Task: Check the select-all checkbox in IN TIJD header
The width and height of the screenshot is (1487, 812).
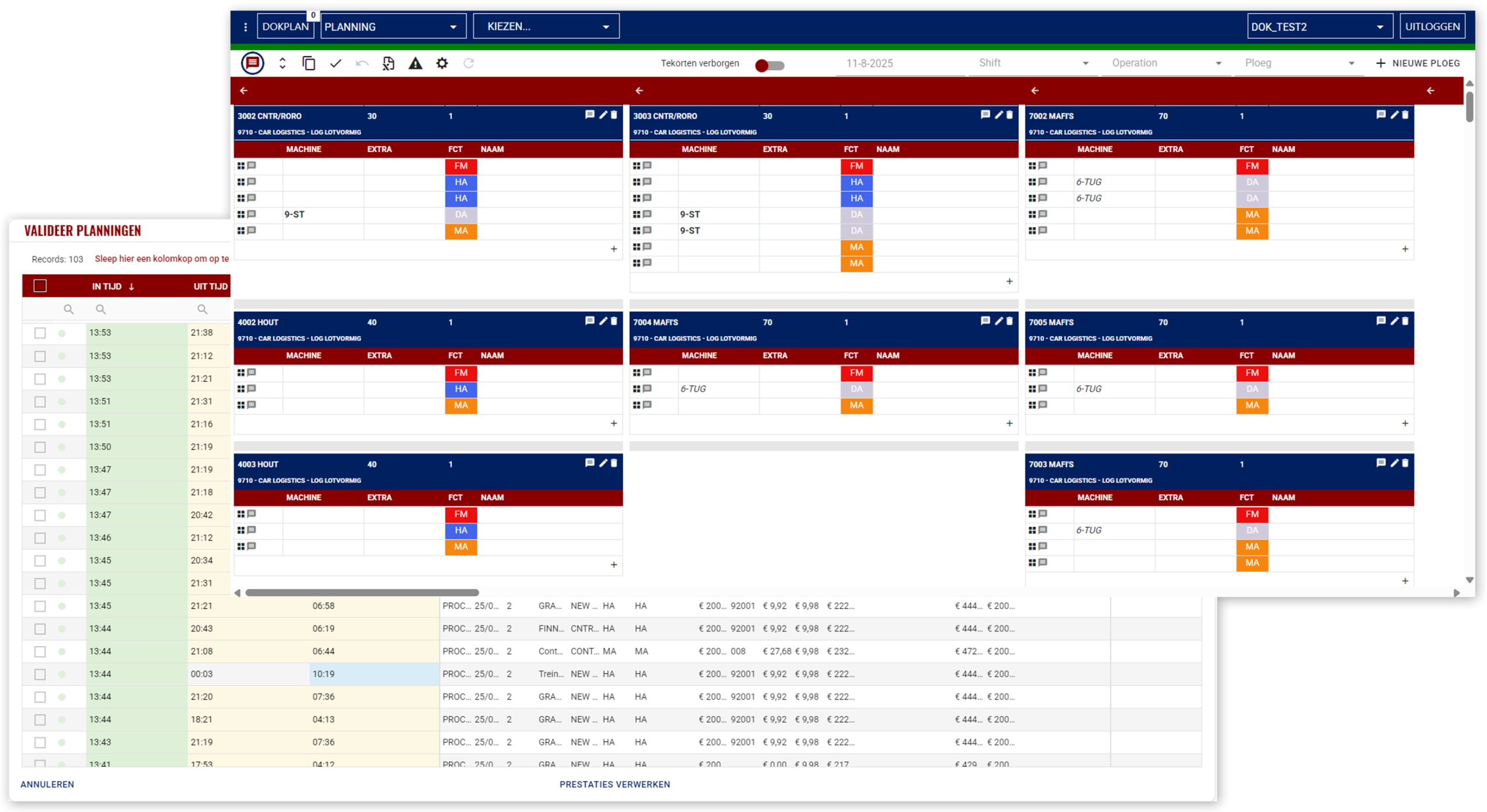Action: point(40,286)
